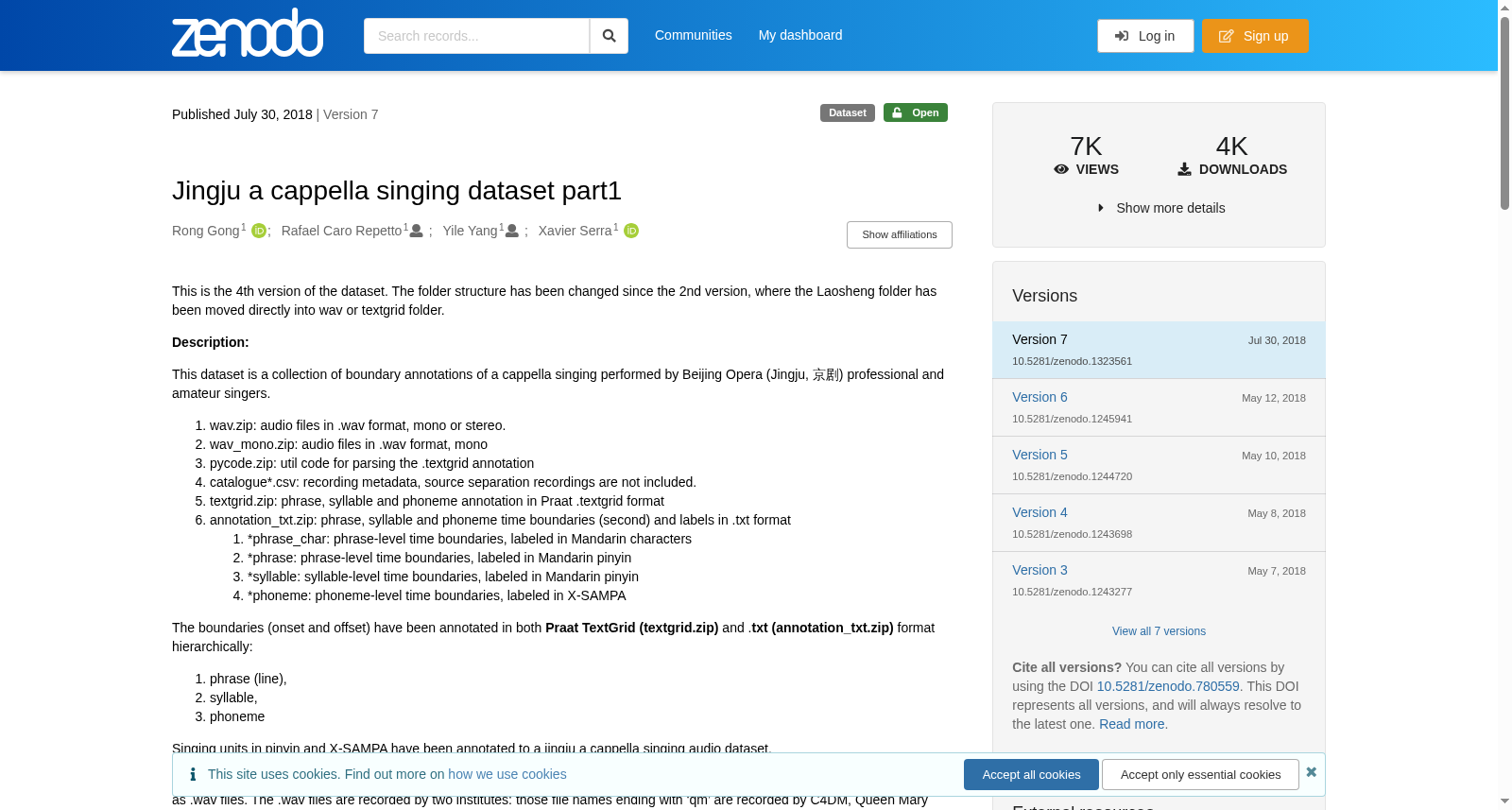1512x810 pixels.
Task: Click the 7K views count
Action: 1086,146
